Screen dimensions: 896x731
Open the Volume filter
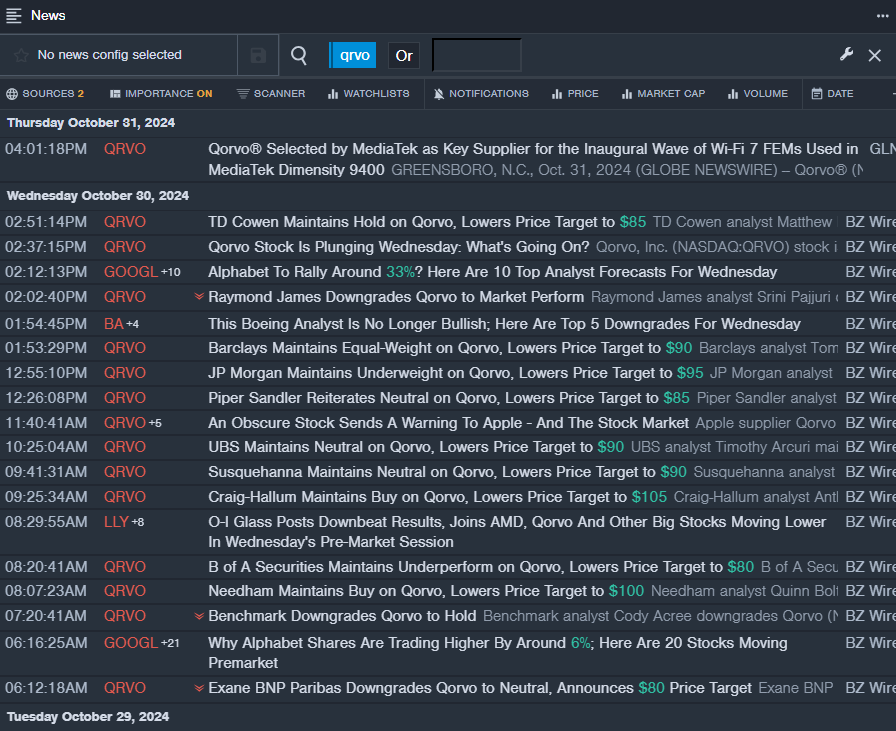758,94
